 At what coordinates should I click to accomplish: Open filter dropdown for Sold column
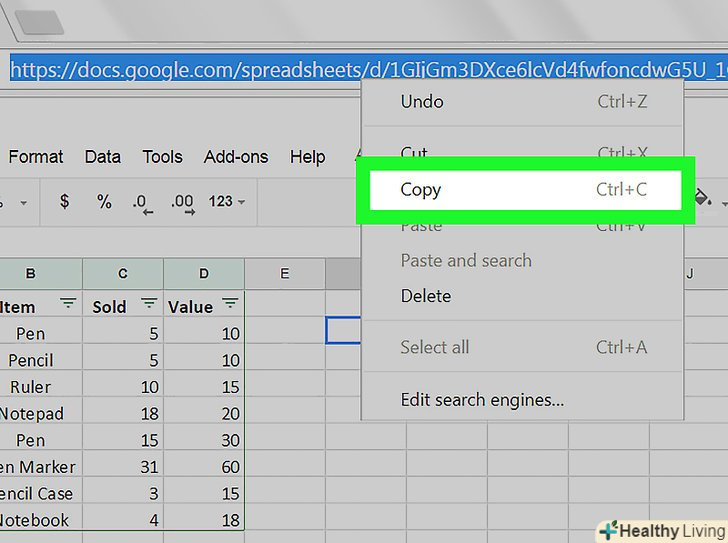[x=149, y=304]
